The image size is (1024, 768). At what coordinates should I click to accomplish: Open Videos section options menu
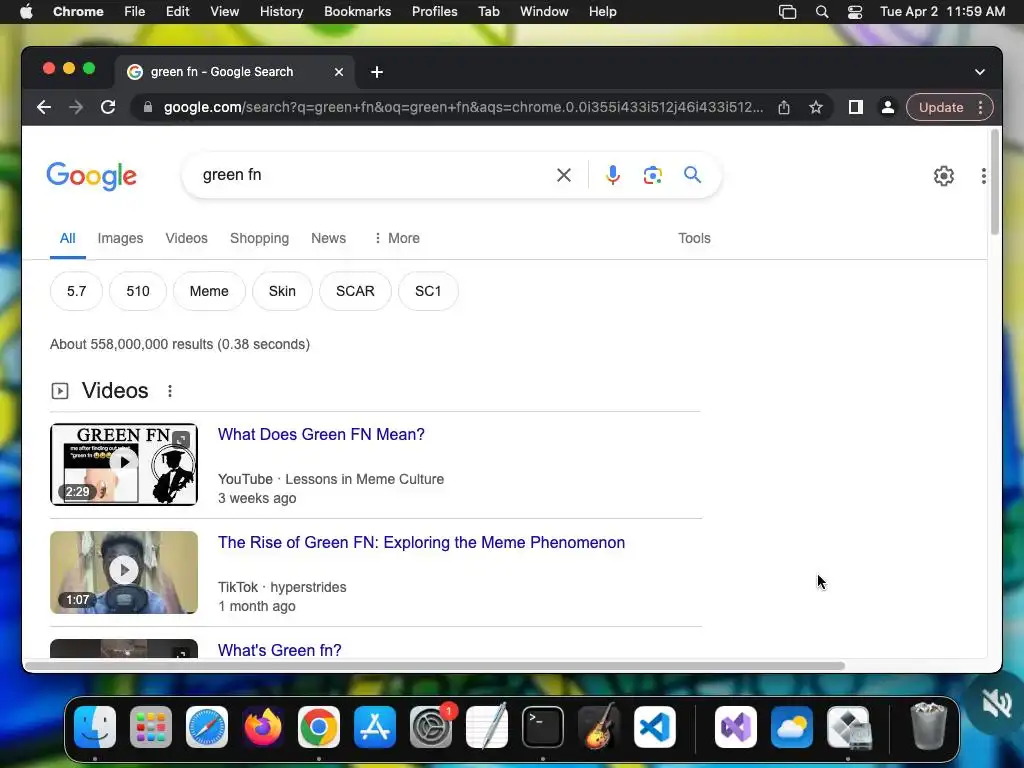coord(170,391)
